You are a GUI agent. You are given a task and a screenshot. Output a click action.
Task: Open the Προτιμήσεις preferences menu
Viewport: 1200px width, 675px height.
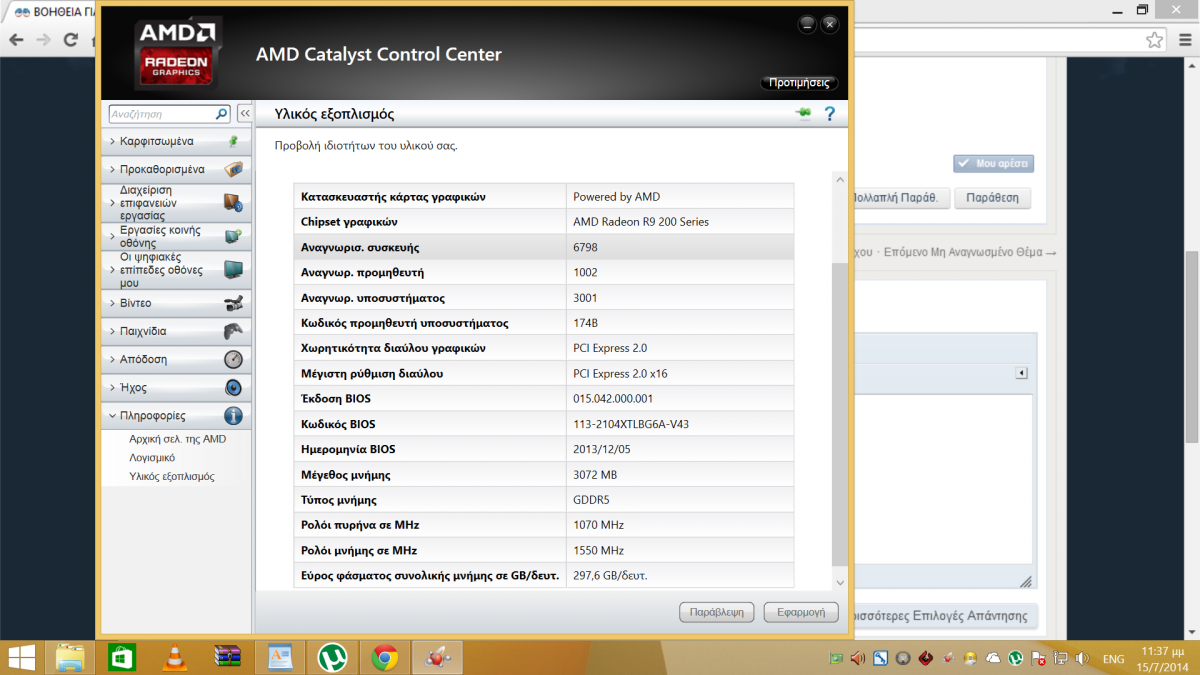tap(798, 83)
